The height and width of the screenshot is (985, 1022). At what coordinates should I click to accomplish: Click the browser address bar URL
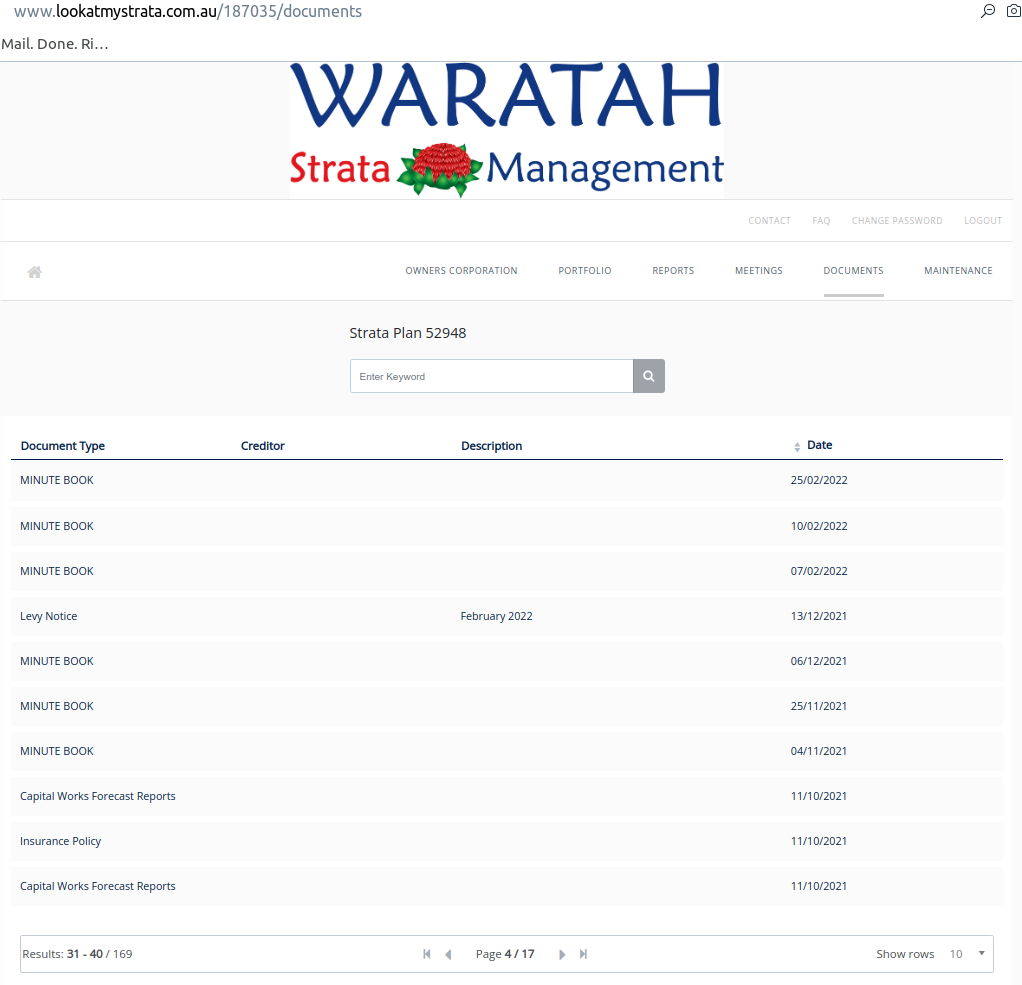click(188, 12)
